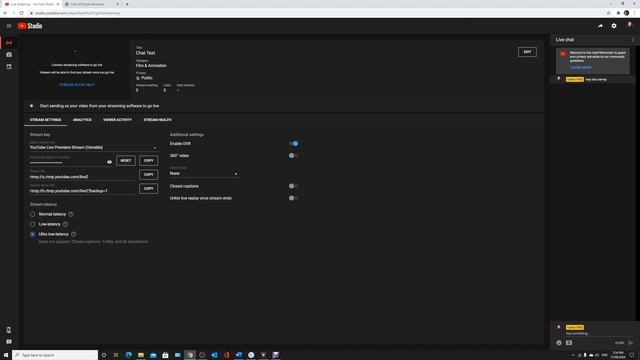Toggle the 360° video switch

[293, 156]
